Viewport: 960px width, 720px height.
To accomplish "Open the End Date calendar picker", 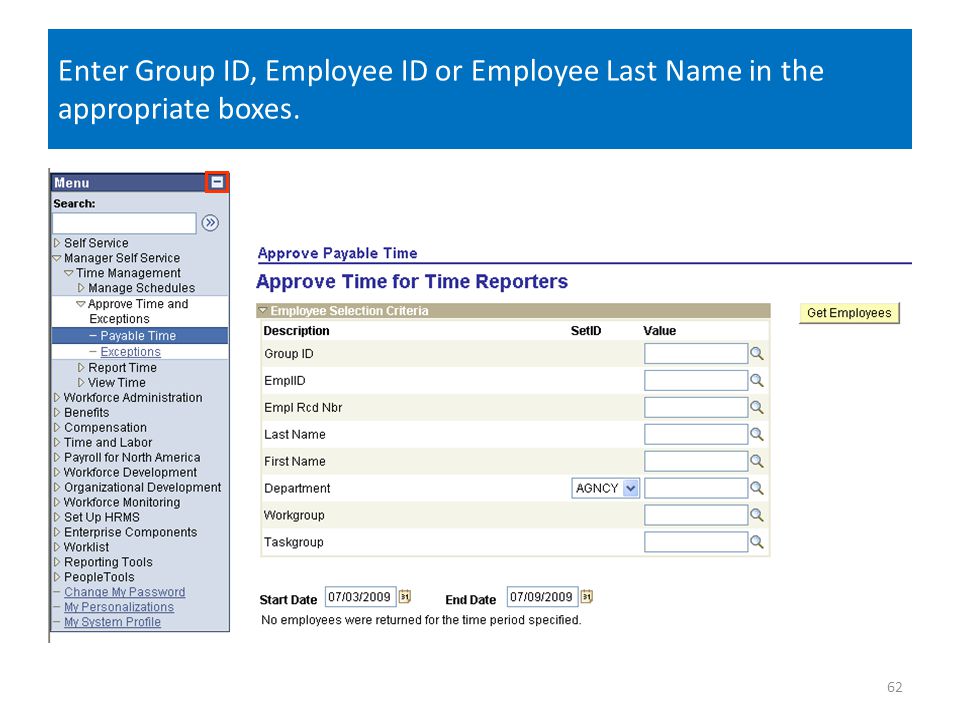I will 587,596.
